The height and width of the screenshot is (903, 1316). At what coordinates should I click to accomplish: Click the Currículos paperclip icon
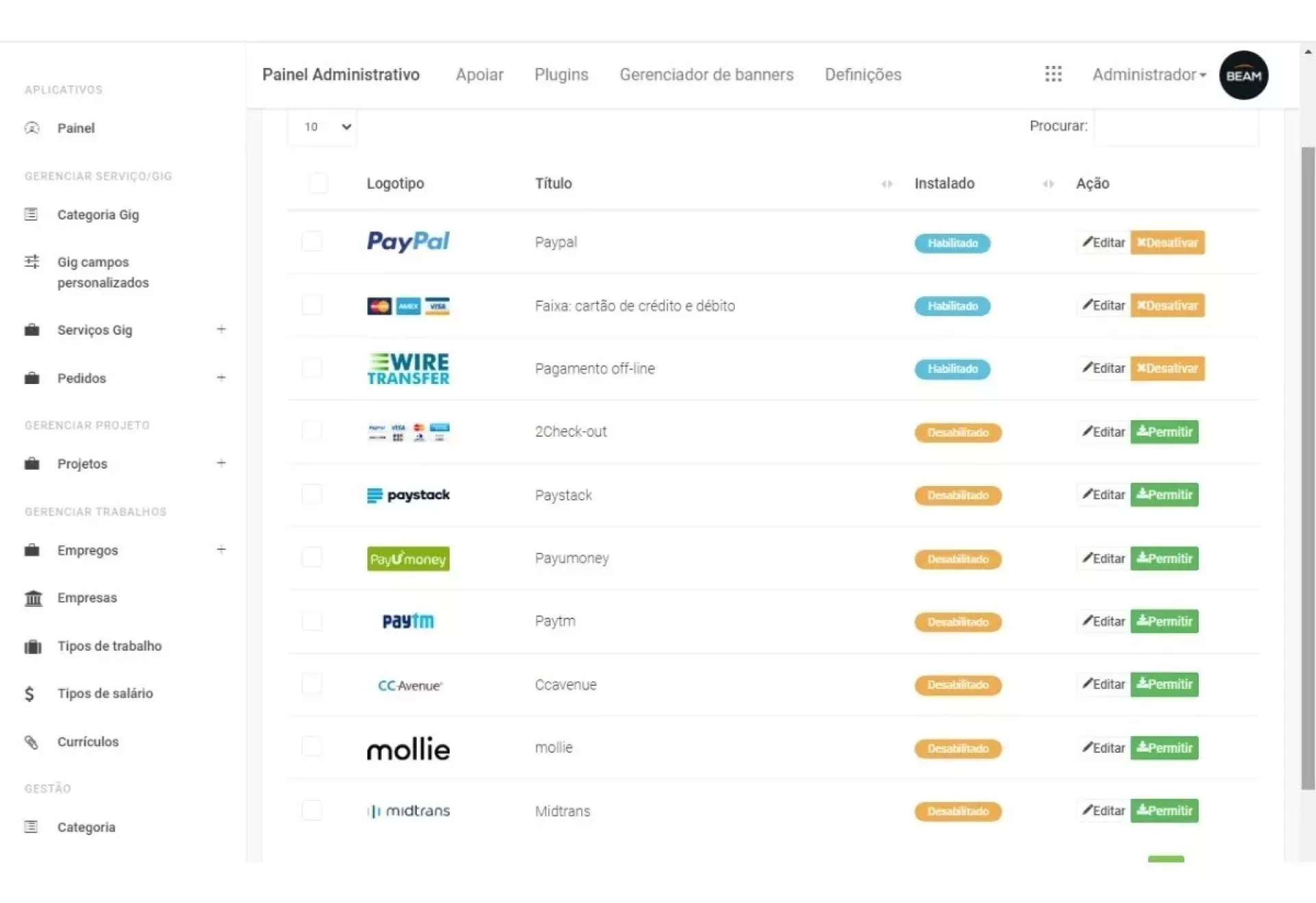pyautogui.click(x=32, y=742)
